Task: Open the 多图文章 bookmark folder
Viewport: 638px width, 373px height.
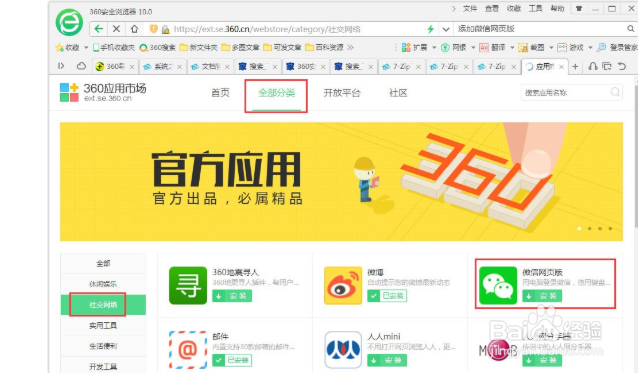Action: point(240,48)
